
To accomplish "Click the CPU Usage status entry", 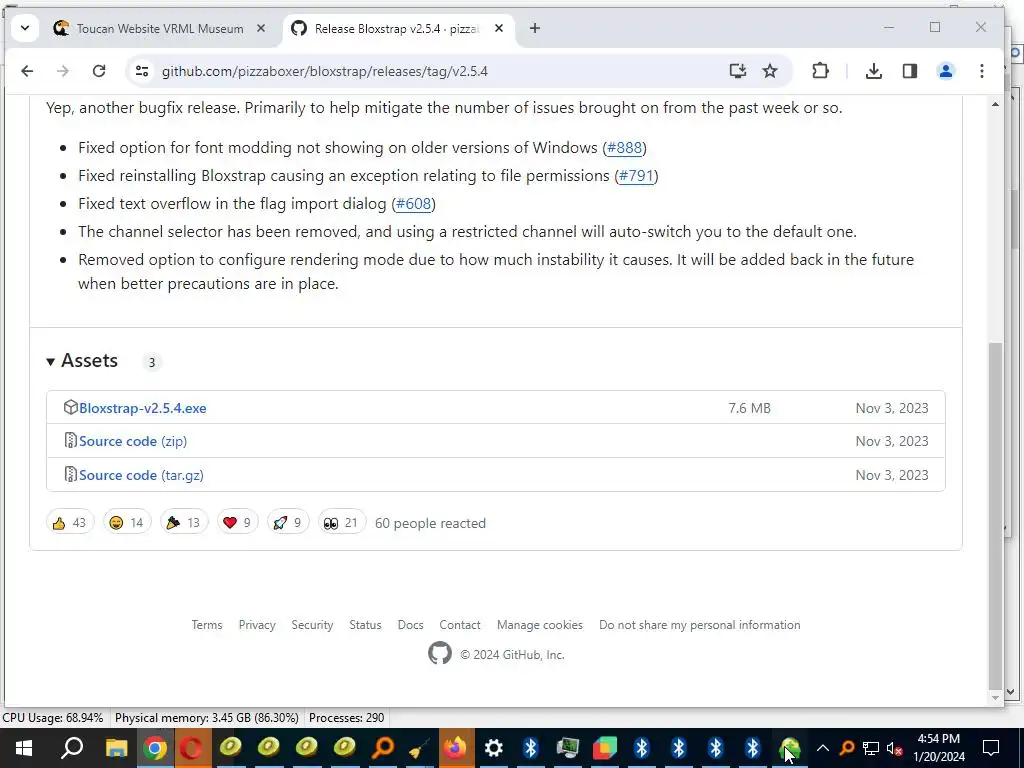I will click(x=53, y=718).
